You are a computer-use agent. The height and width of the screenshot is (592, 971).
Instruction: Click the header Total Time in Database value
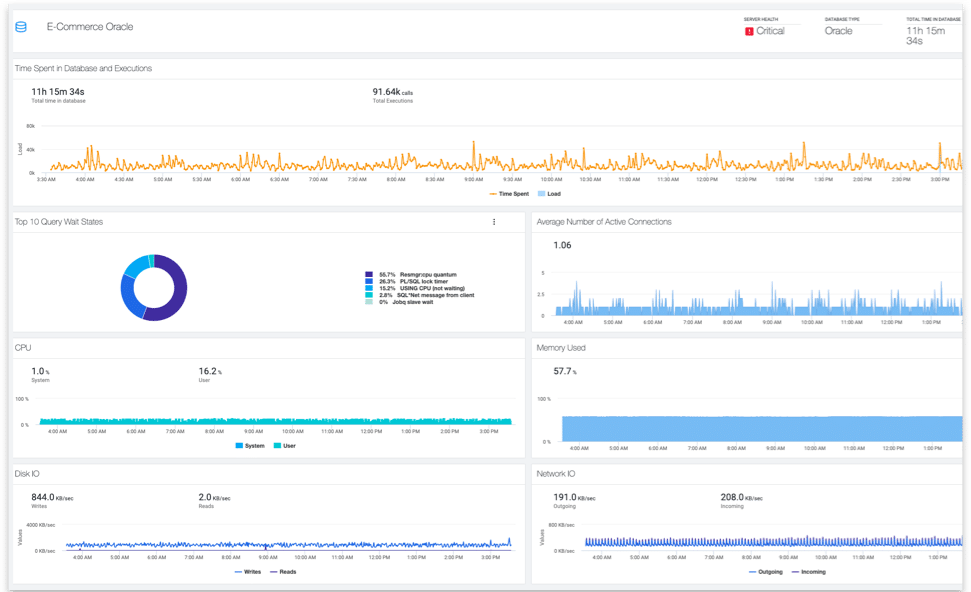[926, 36]
